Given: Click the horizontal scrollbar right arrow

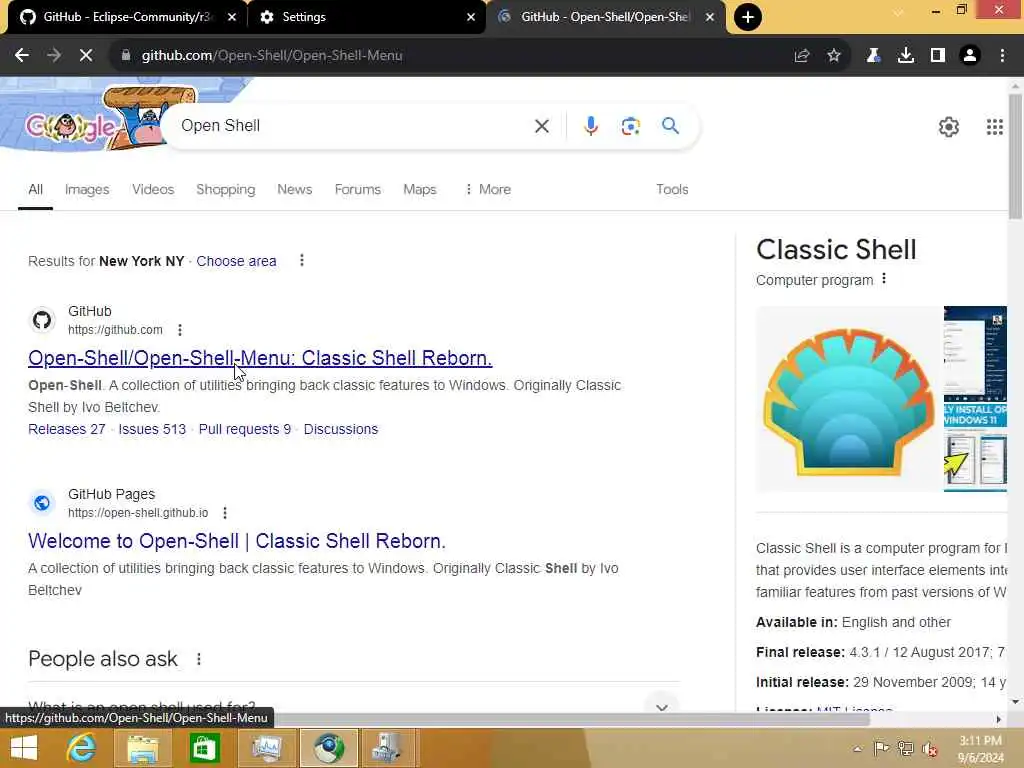Looking at the screenshot, I should pyautogui.click(x=999, y=720).
